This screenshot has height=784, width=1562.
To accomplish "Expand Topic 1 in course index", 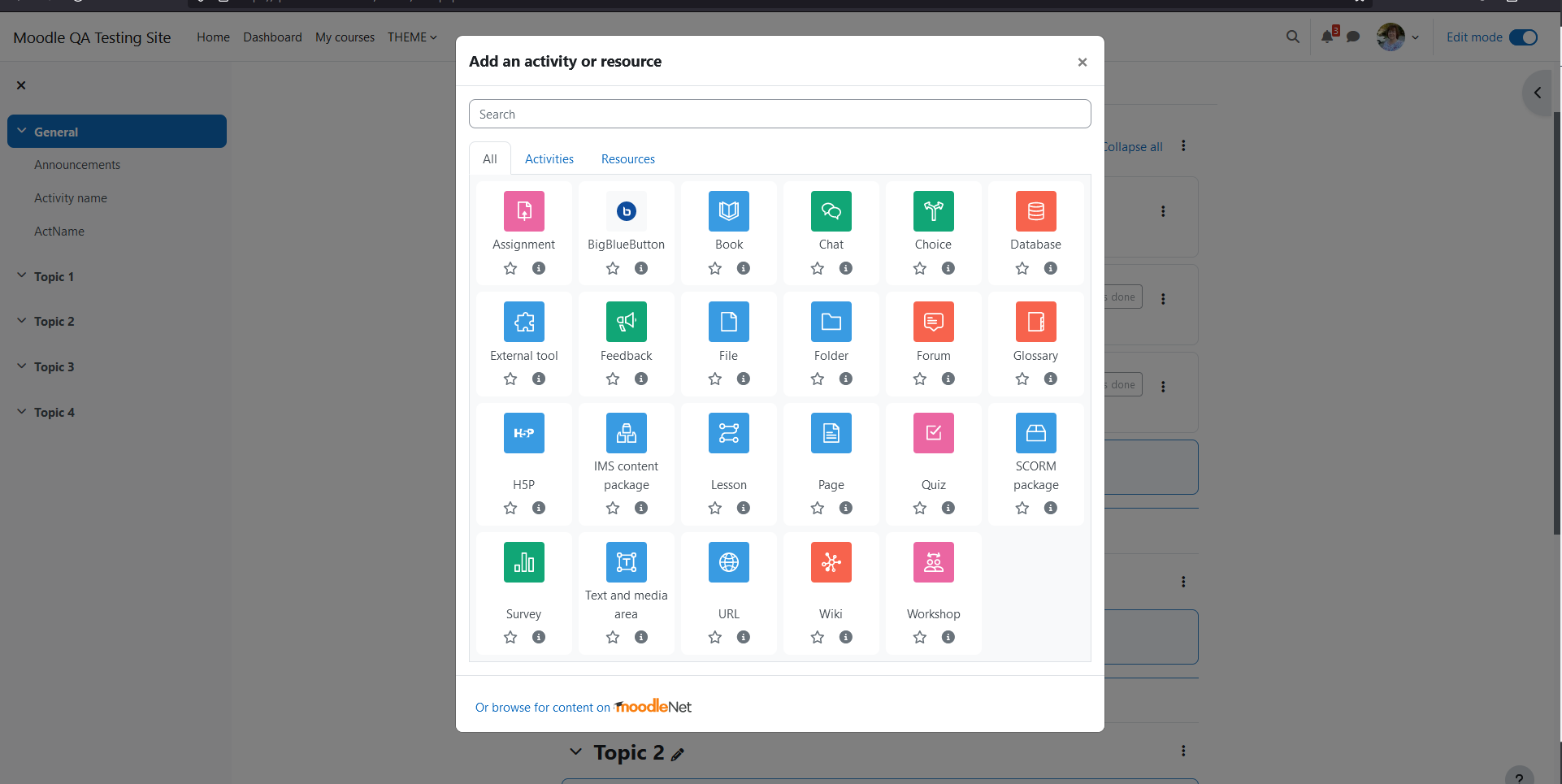I will coord(22,275).
